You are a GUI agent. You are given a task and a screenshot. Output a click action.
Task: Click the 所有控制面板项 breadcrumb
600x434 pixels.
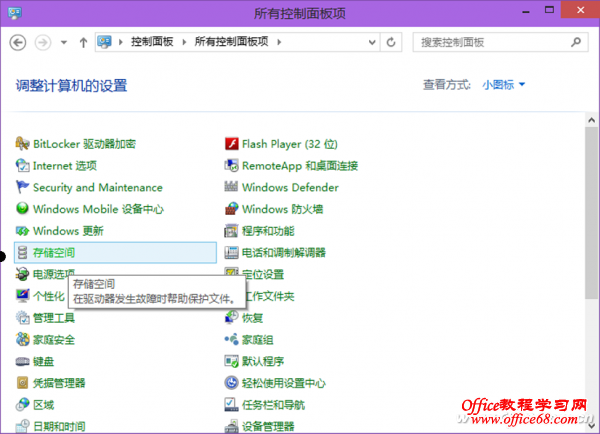click(x=231, y=42)
